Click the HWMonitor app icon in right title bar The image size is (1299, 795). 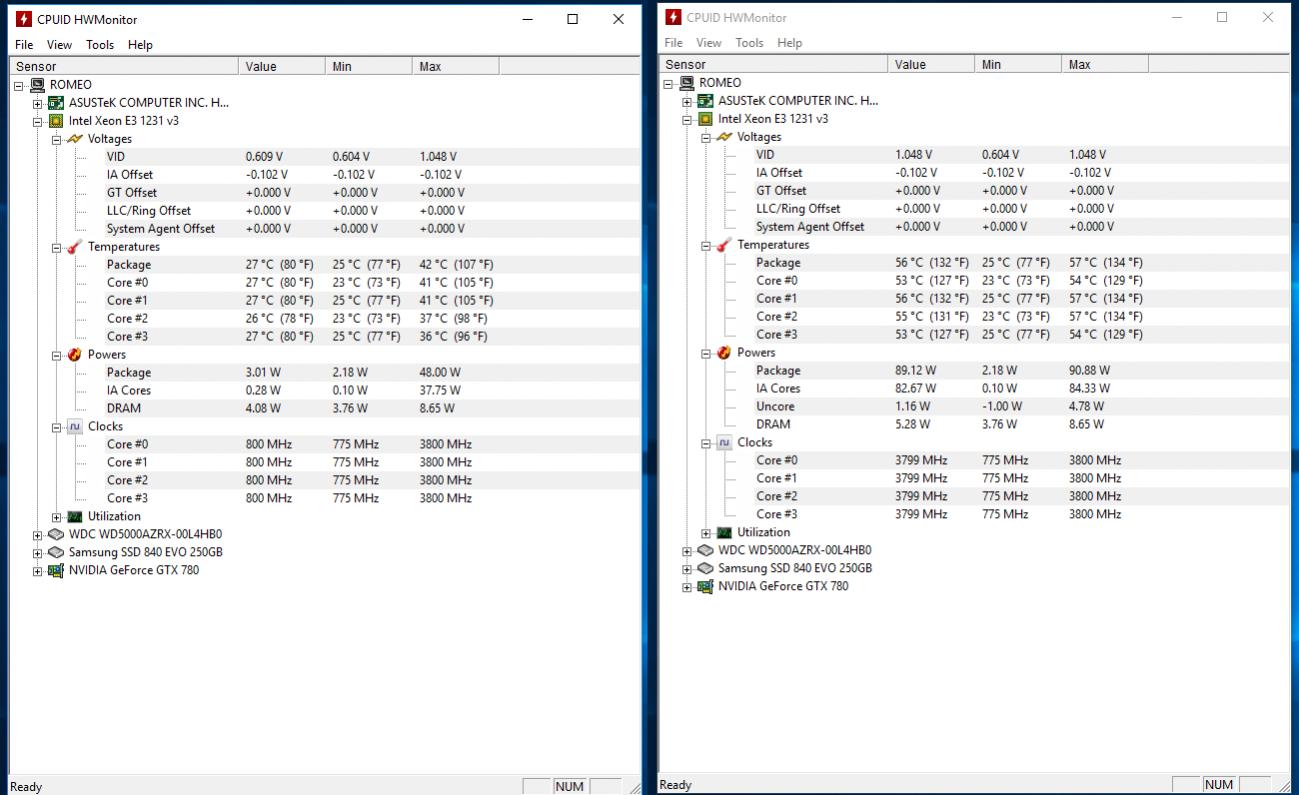[674, 17]
